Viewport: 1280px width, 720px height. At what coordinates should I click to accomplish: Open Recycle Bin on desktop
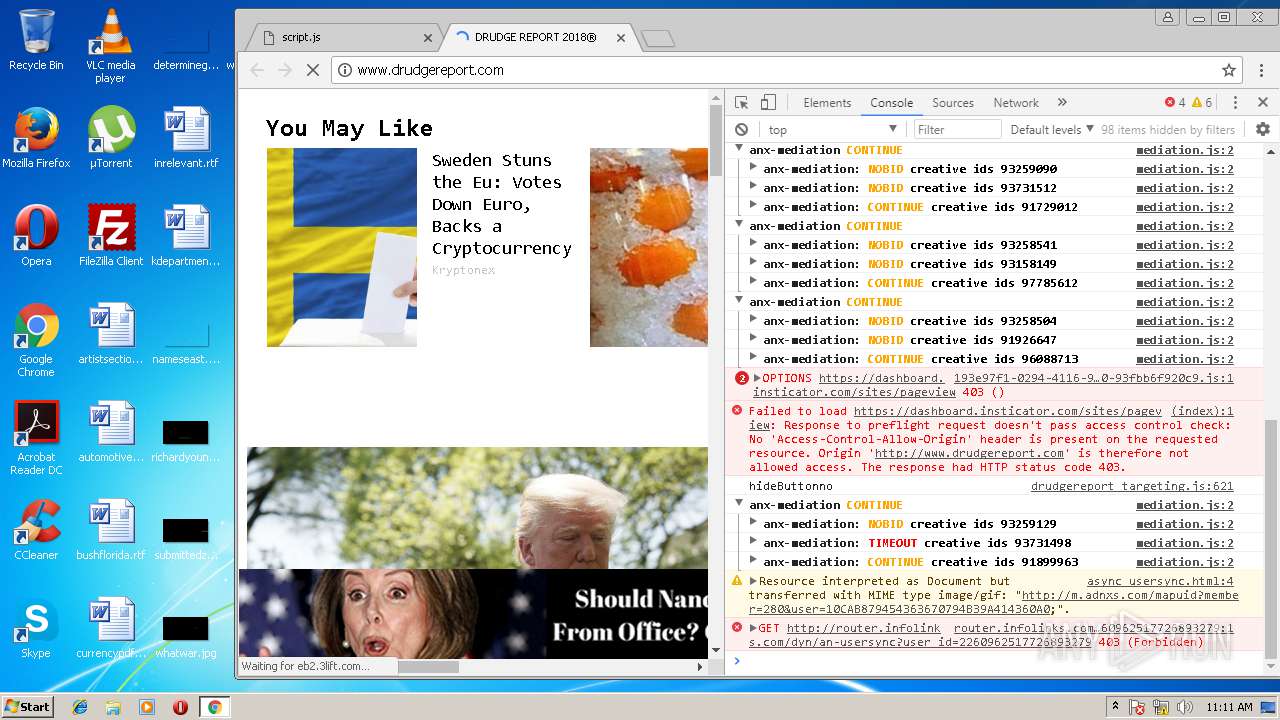click(36, 40)
